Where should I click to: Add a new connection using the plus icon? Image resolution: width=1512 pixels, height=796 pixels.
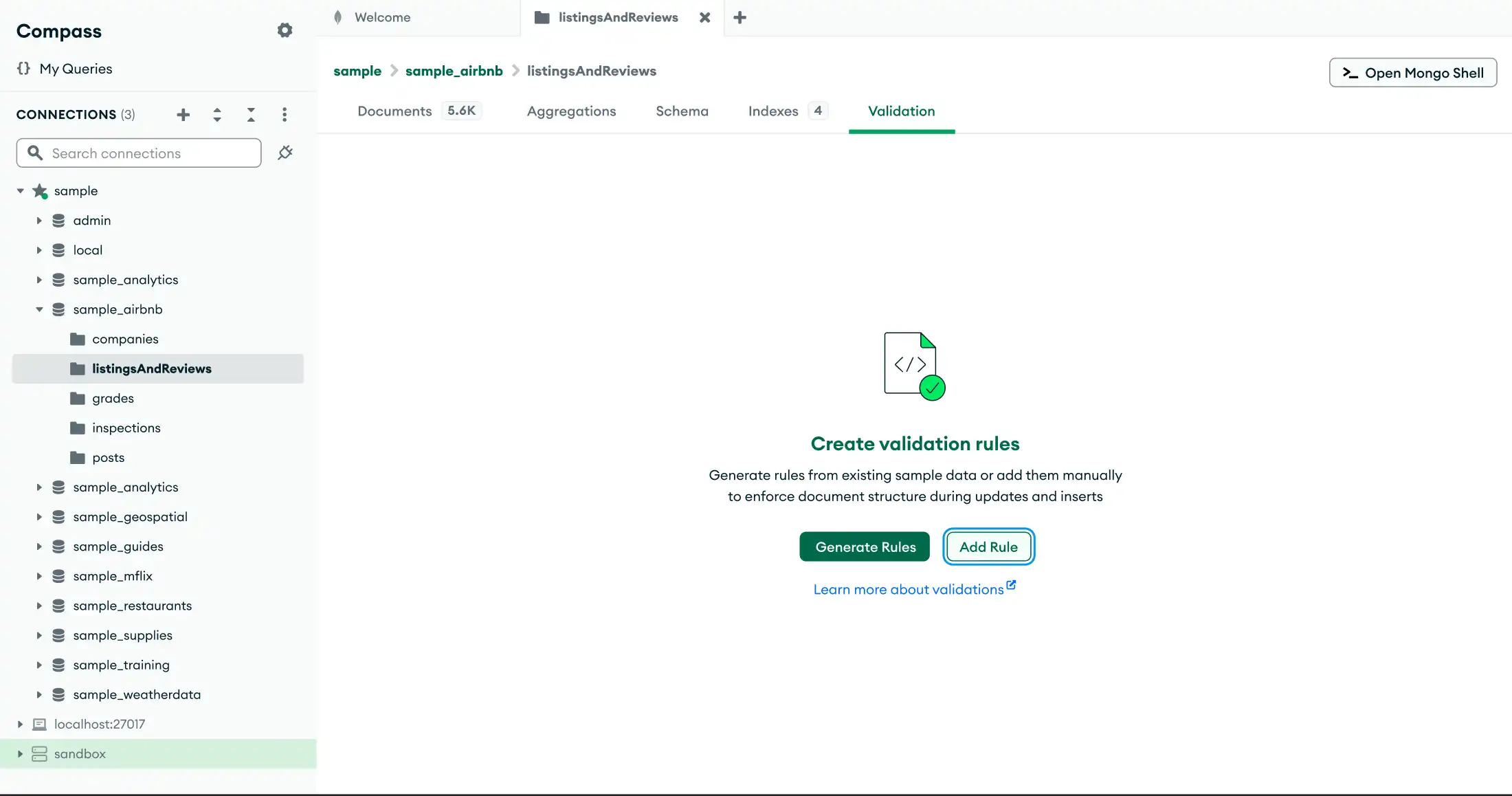coord(183,114)
